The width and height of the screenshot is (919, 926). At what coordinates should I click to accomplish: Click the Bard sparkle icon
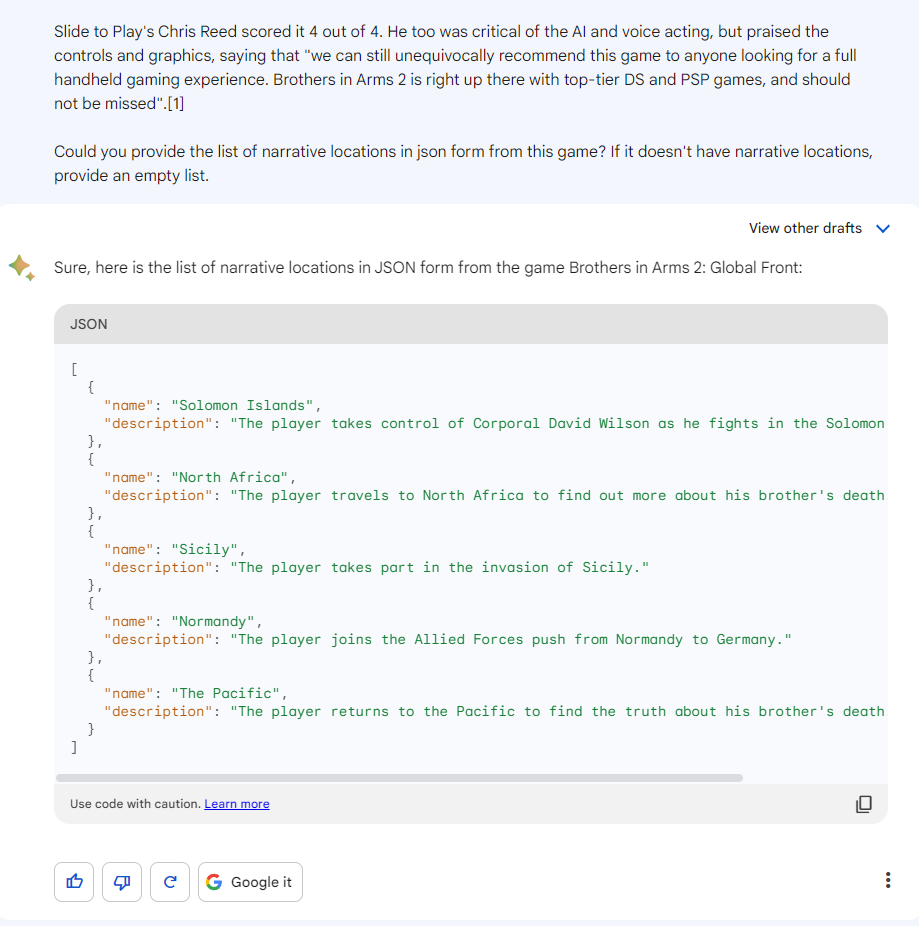tap(22, 268)
